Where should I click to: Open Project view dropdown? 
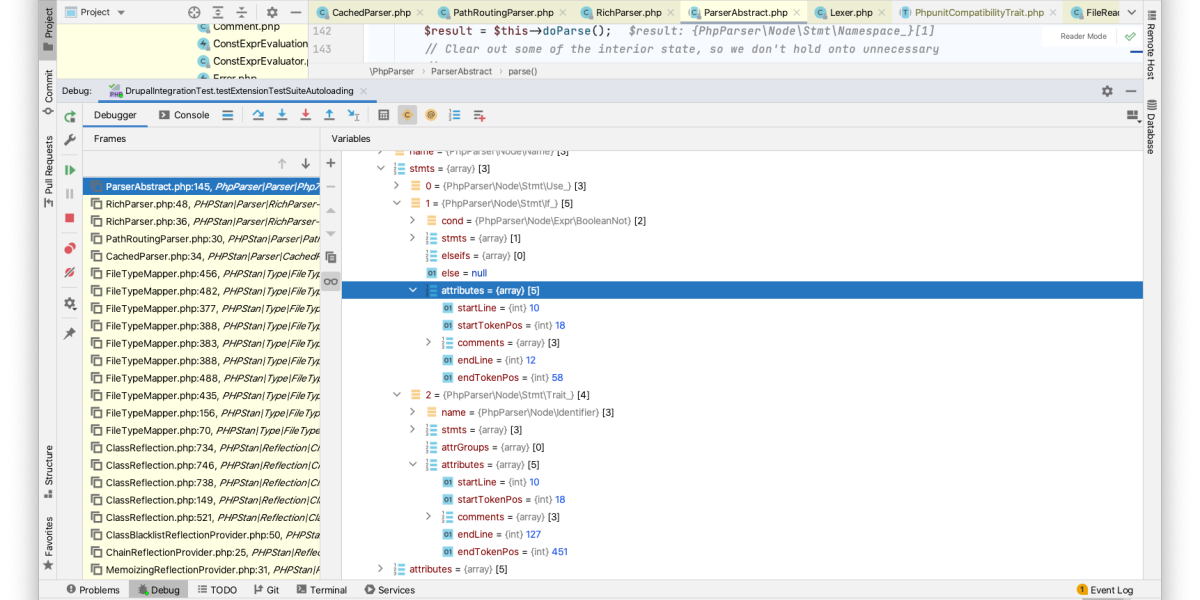(96, 12)
